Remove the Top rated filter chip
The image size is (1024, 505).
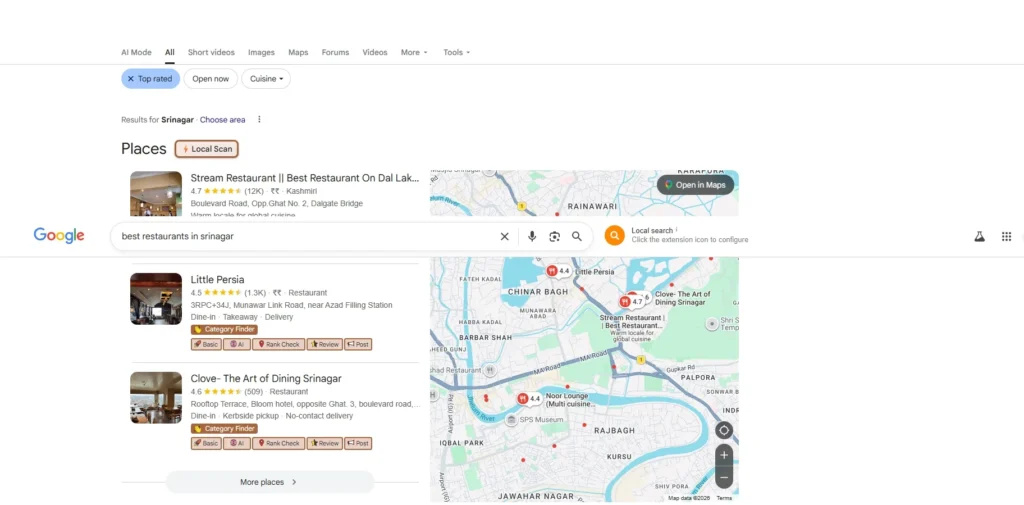pos(130,79)
